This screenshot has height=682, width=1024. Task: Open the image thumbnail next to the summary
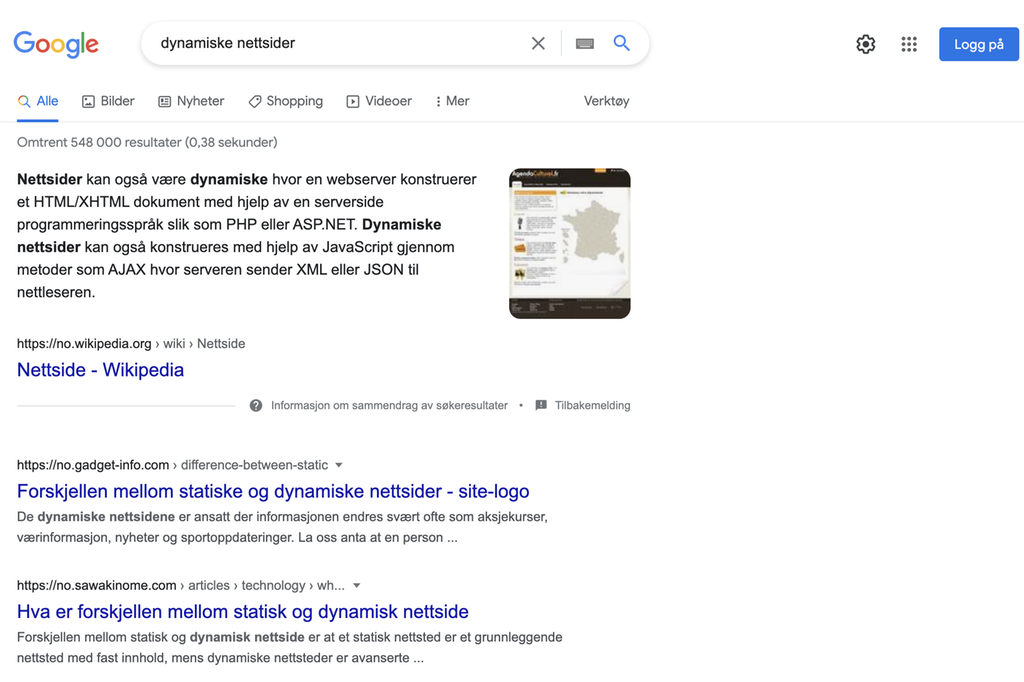pyautogui.click(x=569, y=243)
